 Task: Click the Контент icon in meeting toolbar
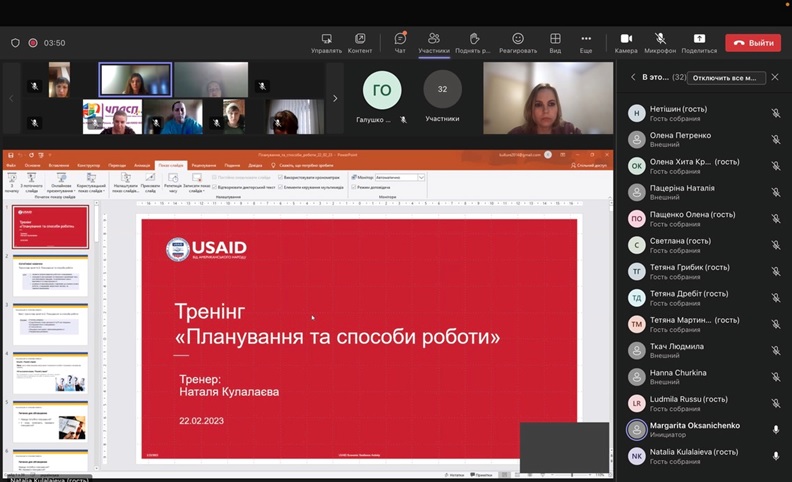360,39
